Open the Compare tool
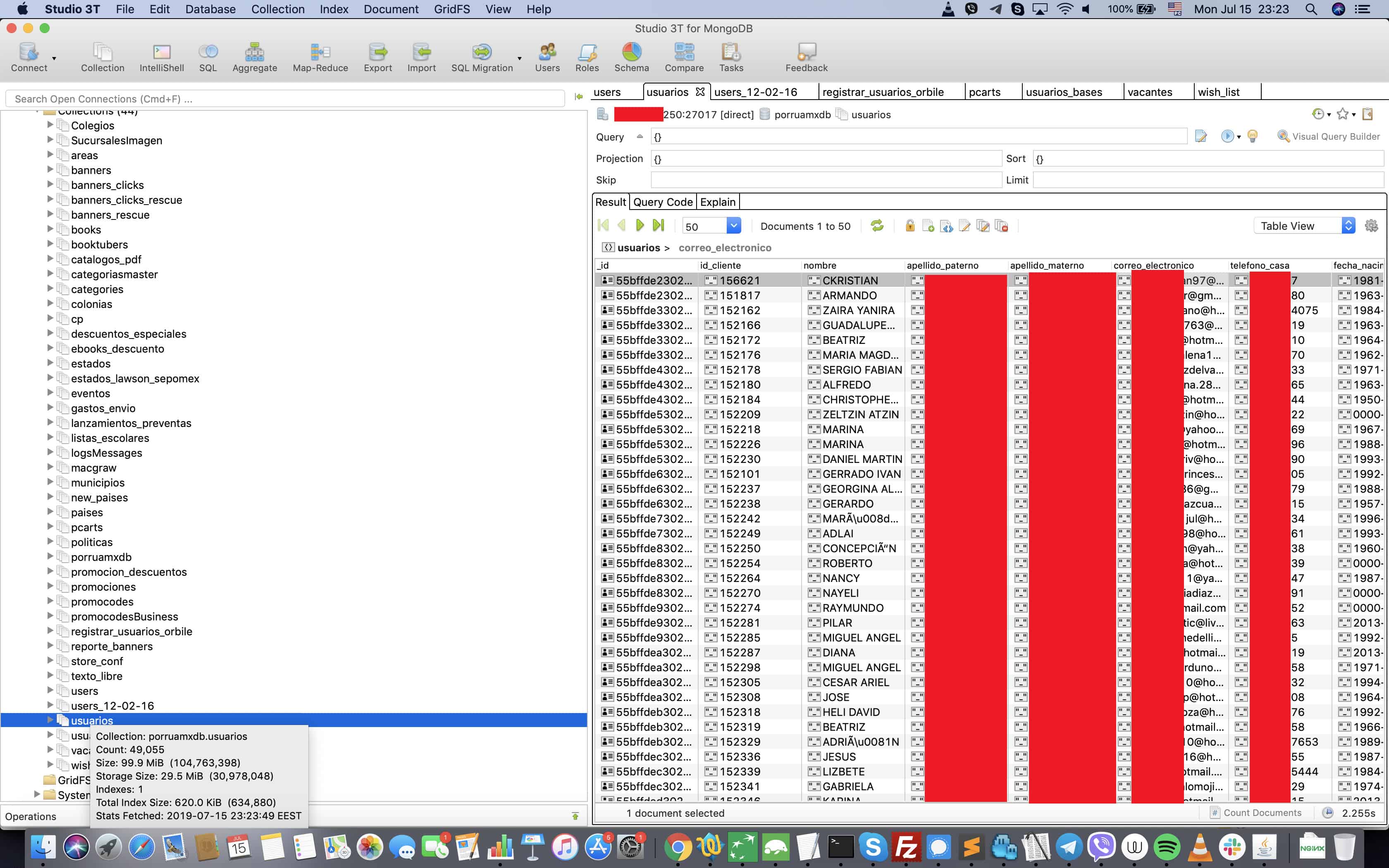 684,57
